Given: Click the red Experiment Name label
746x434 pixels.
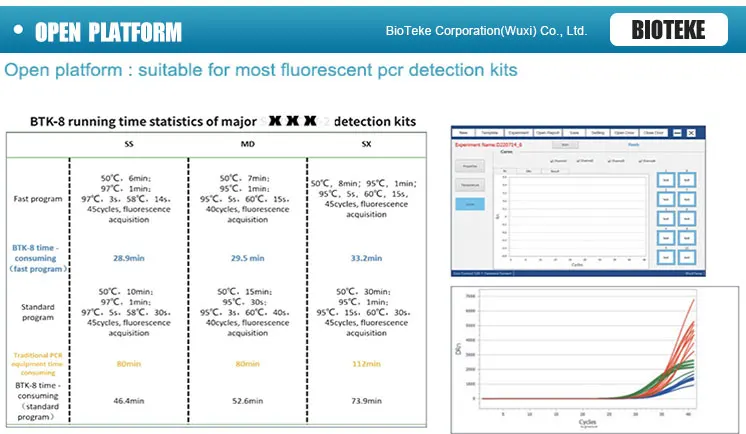Looking at the screenshot, I should coord(489,145).
